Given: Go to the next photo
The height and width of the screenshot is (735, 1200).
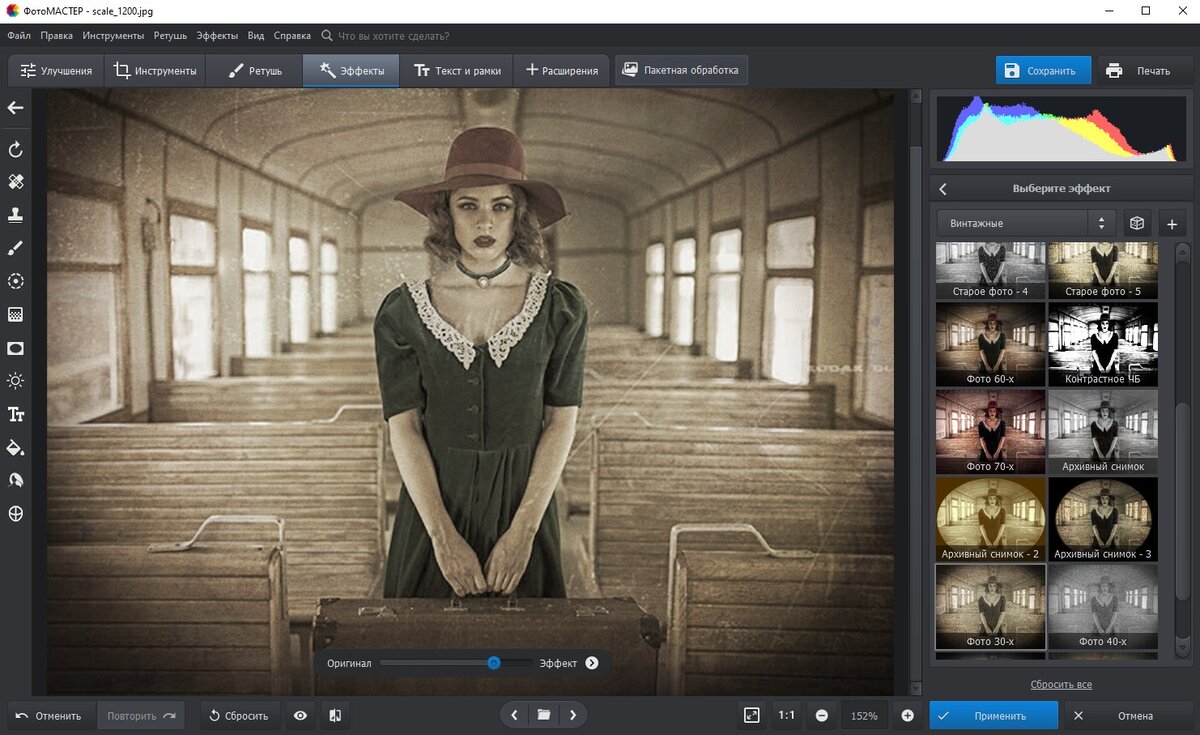Looking at the screenshot, I should tap(573, 715).
